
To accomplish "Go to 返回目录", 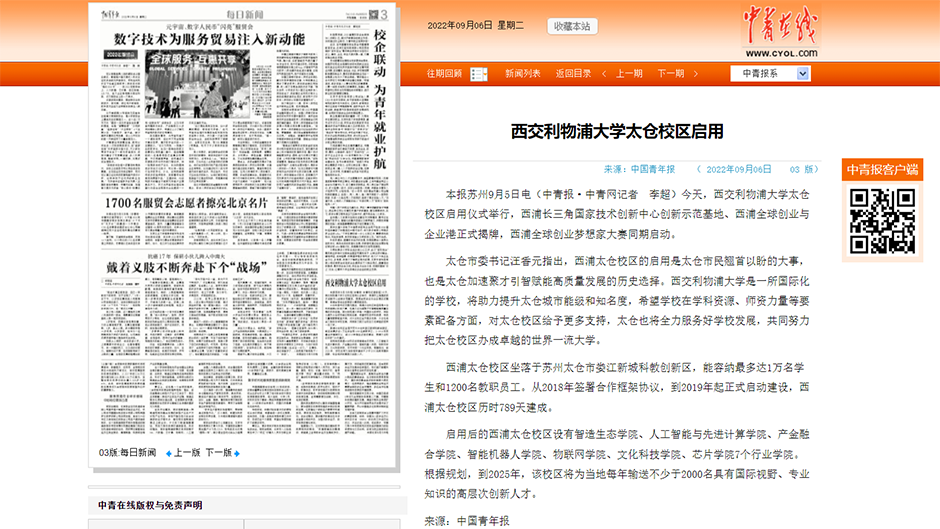I will point(573,74).
